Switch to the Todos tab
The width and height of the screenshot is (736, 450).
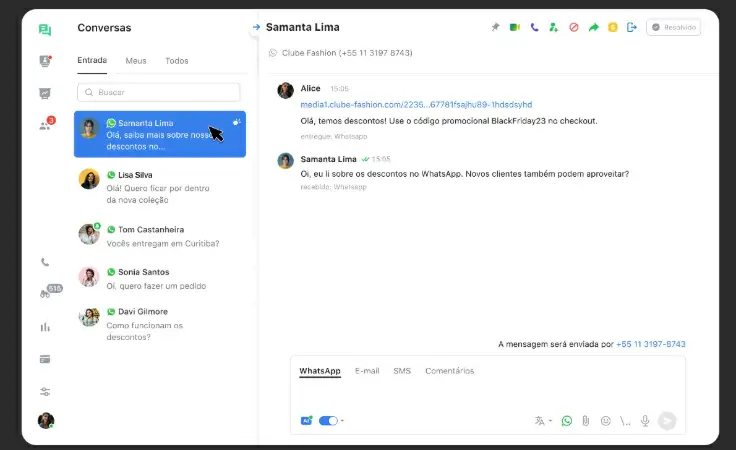tap(176, 61)
